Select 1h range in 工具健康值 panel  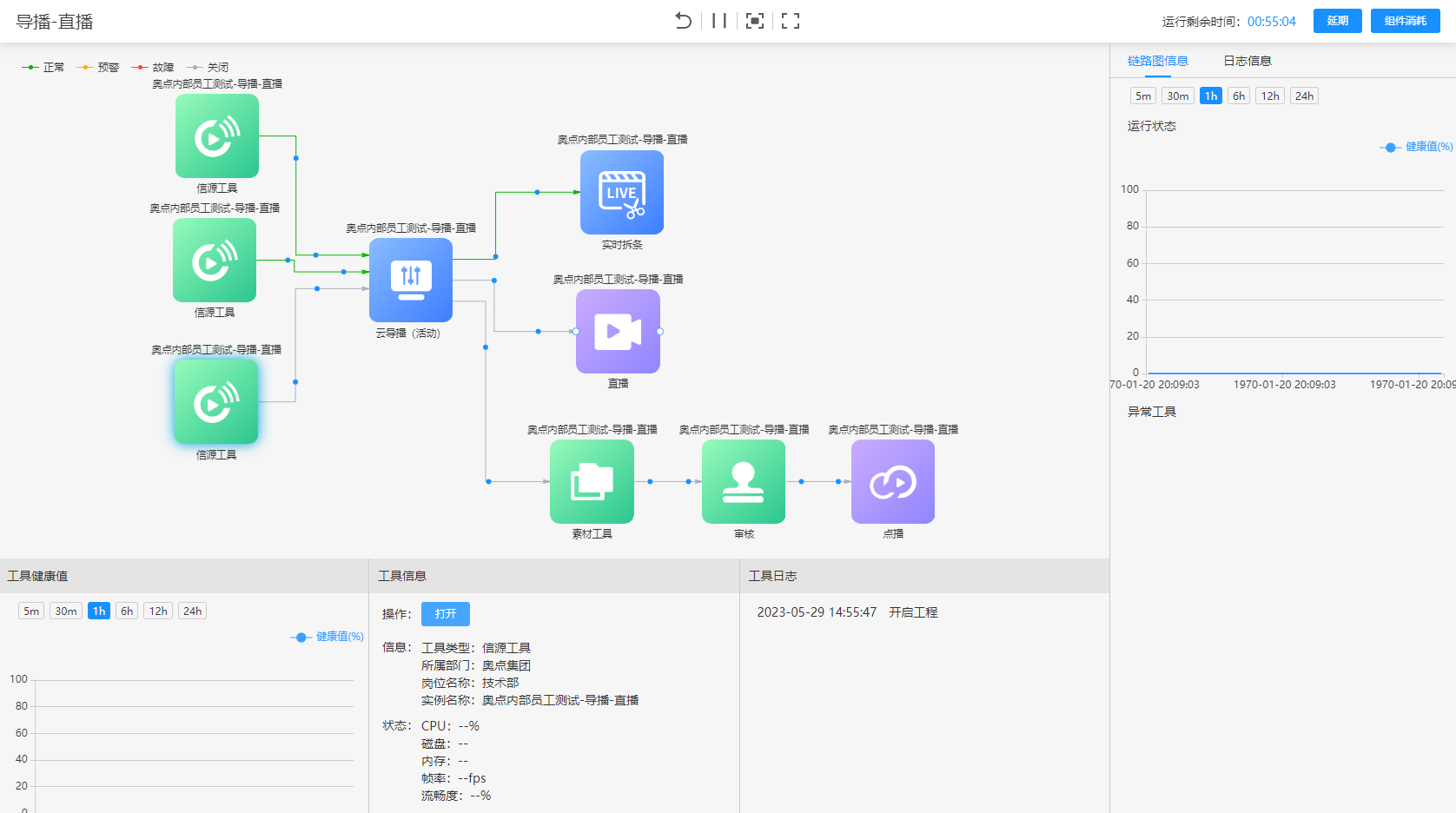point(99,611)
